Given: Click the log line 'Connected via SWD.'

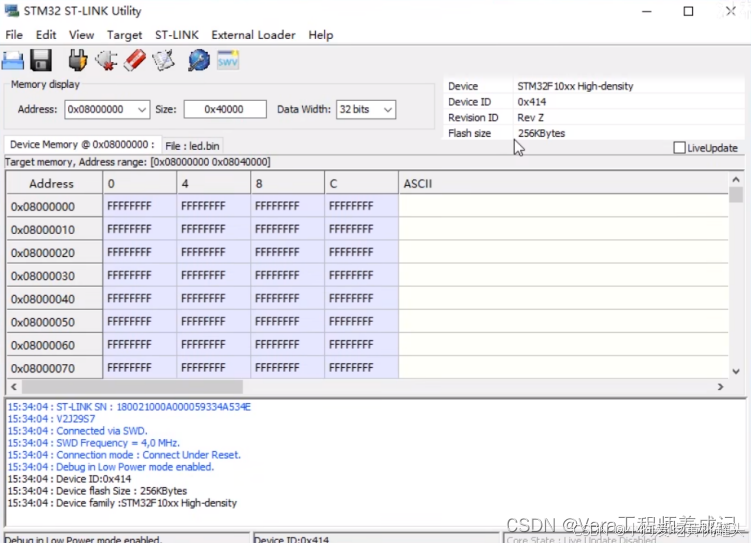Looking at the screenshot, I should pyautogui.click(x=77, y=431).
